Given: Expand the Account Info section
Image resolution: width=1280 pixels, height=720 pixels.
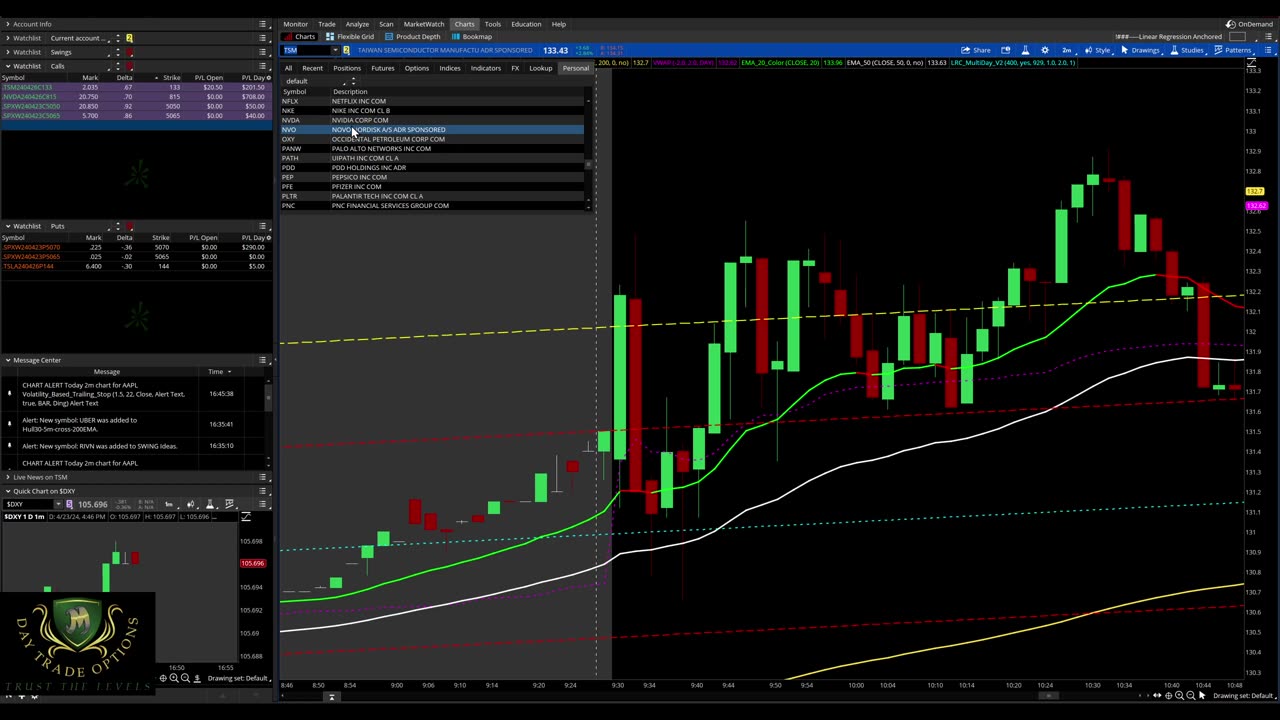Looking at the screenshot, I should (7, 24).
